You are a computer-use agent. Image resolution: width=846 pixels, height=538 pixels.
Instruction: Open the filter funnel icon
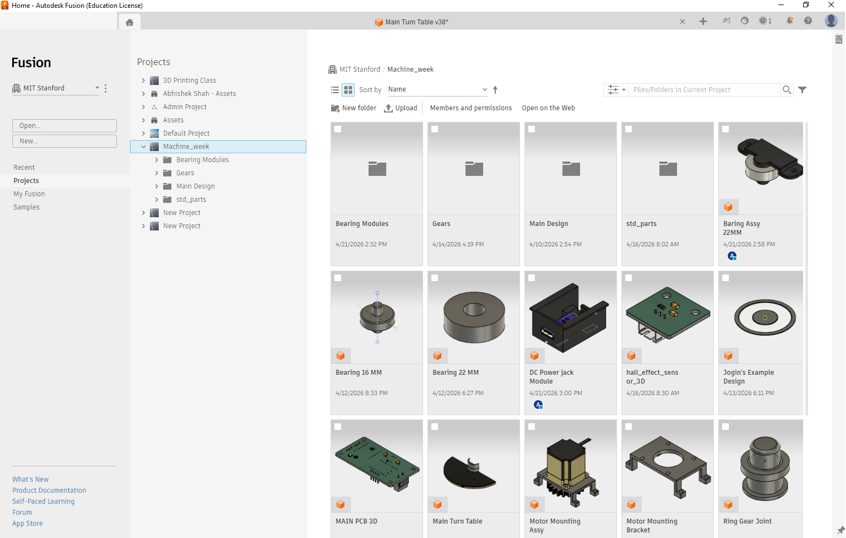pos(802,90)
